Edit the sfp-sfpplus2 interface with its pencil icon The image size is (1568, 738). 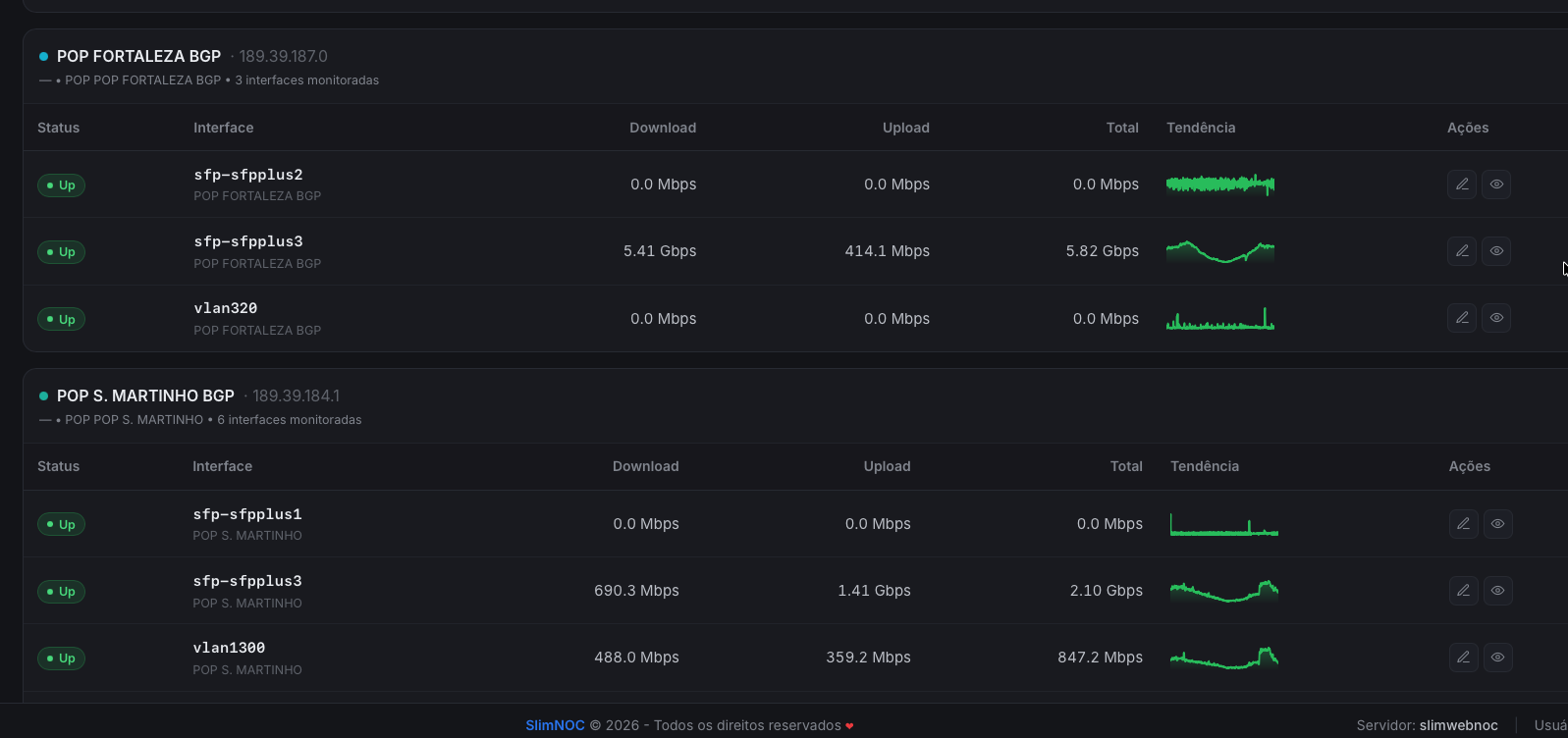[1462, 184]
